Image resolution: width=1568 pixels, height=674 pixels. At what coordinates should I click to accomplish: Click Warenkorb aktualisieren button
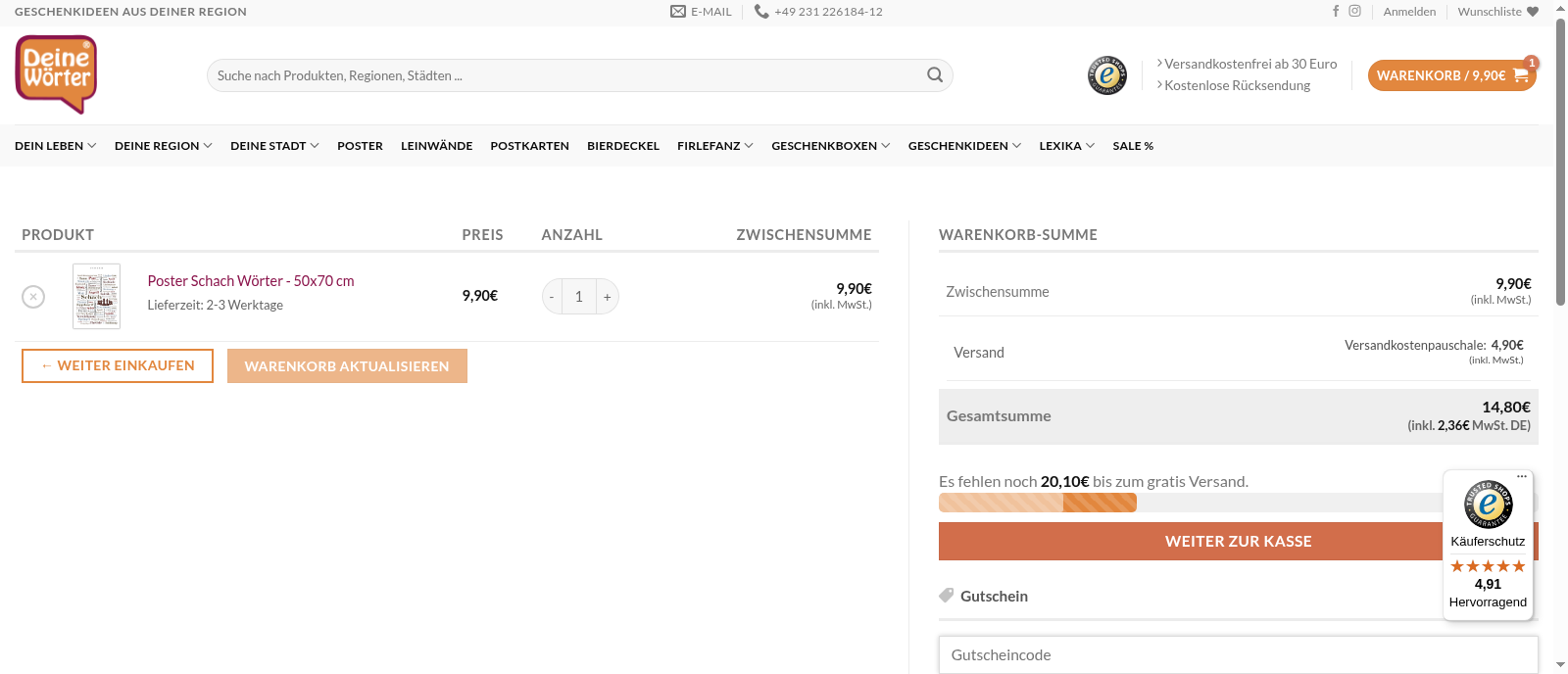coord(347,365)
